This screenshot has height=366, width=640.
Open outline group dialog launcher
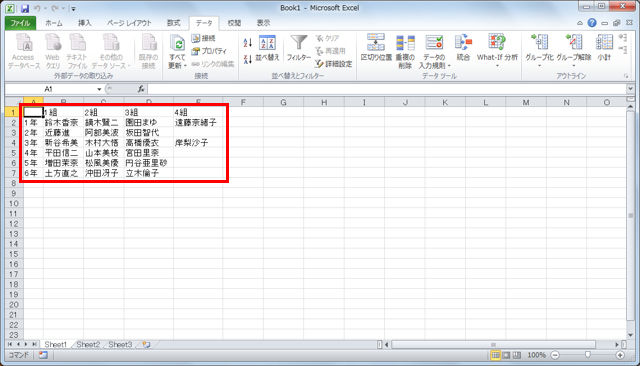click(x=625, y=76)
